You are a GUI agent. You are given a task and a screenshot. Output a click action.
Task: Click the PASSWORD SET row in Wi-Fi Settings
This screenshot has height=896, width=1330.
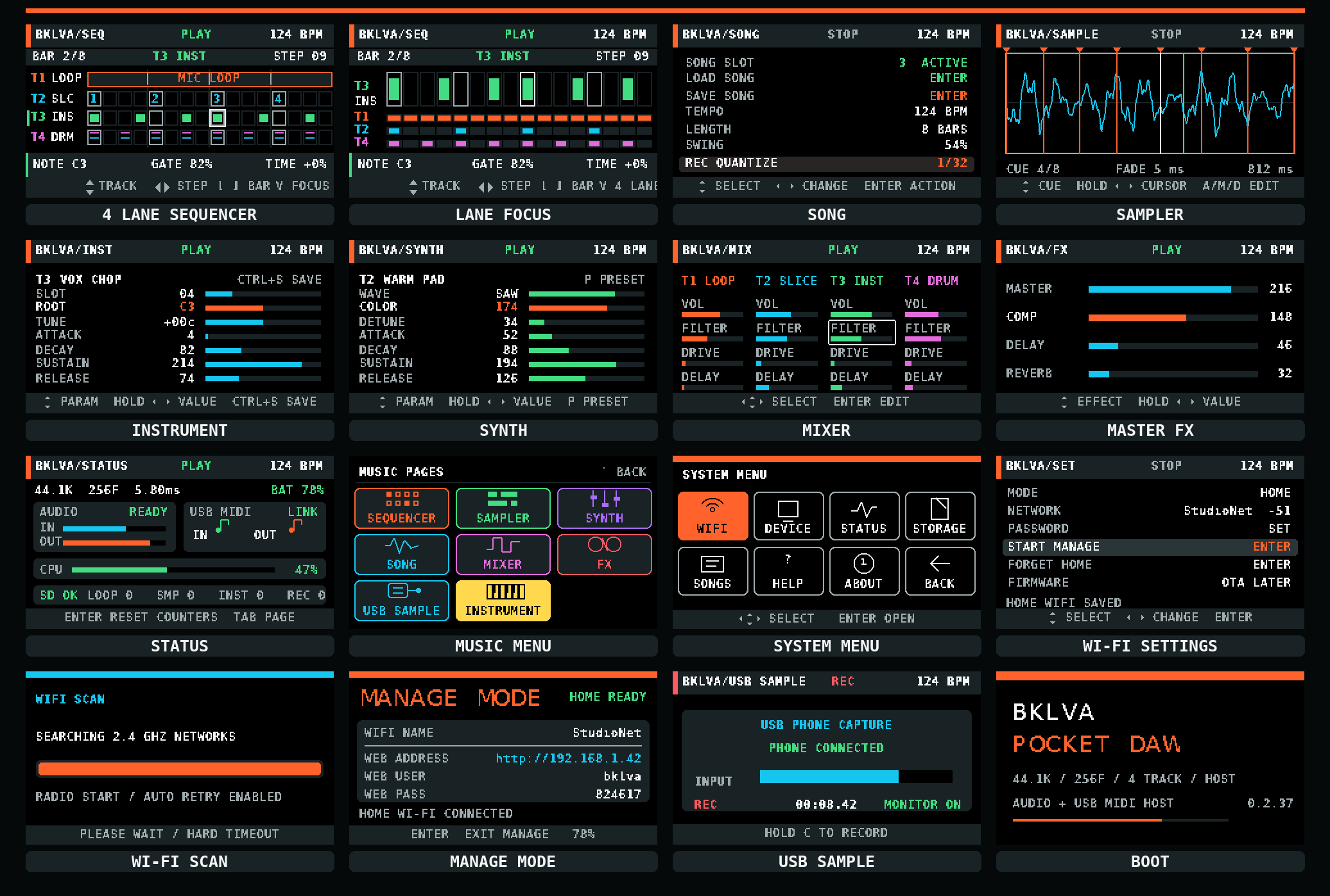[x=1150, y=529]
